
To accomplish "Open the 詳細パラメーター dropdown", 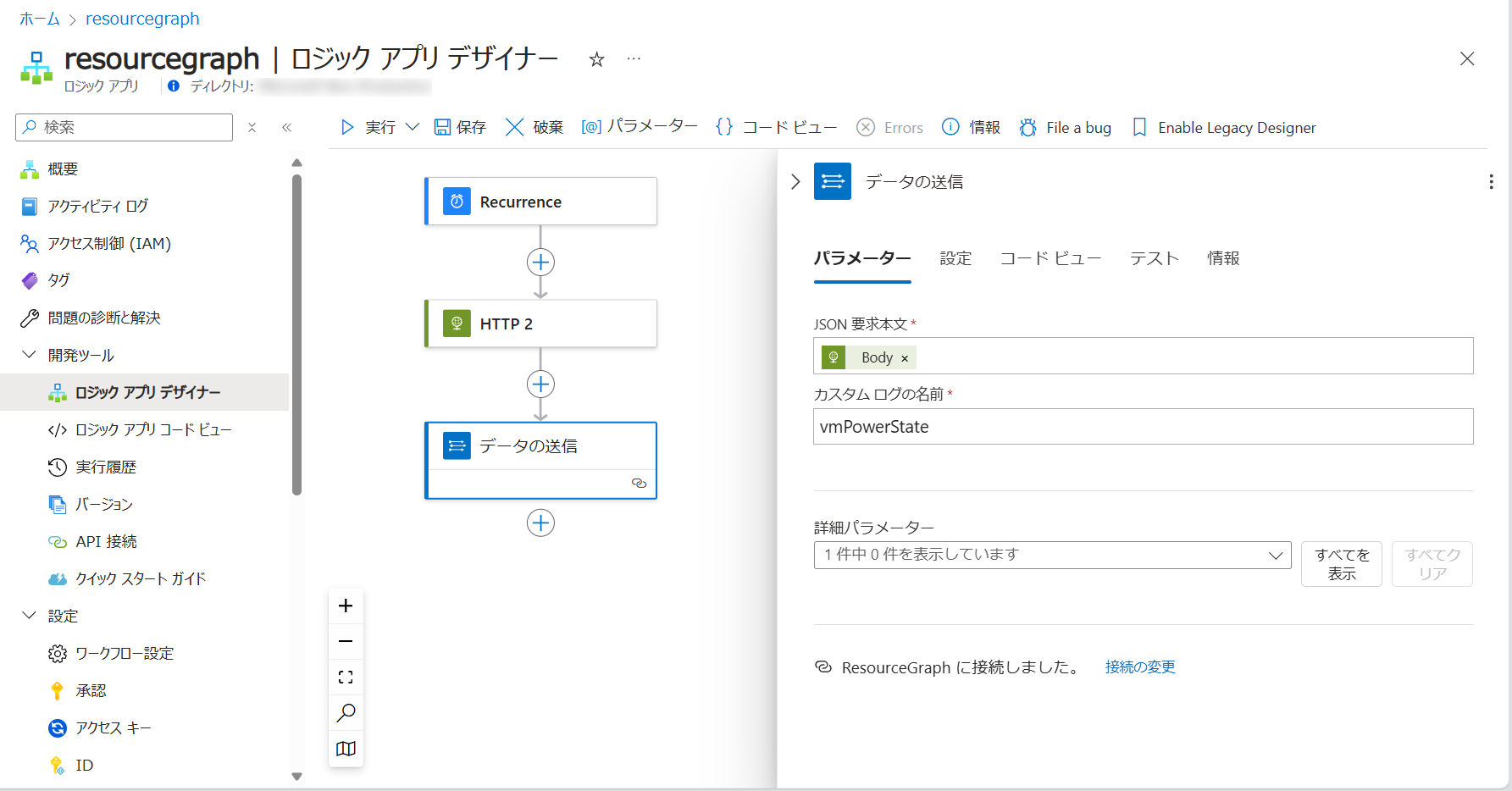I will [1052, 555].
